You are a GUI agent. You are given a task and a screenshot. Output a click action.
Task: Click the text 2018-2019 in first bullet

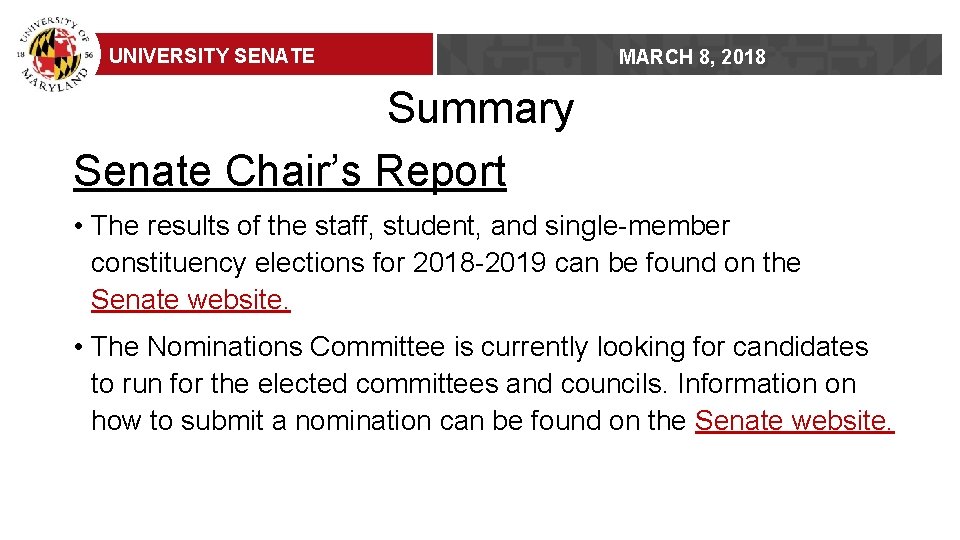tap(479, 263)
